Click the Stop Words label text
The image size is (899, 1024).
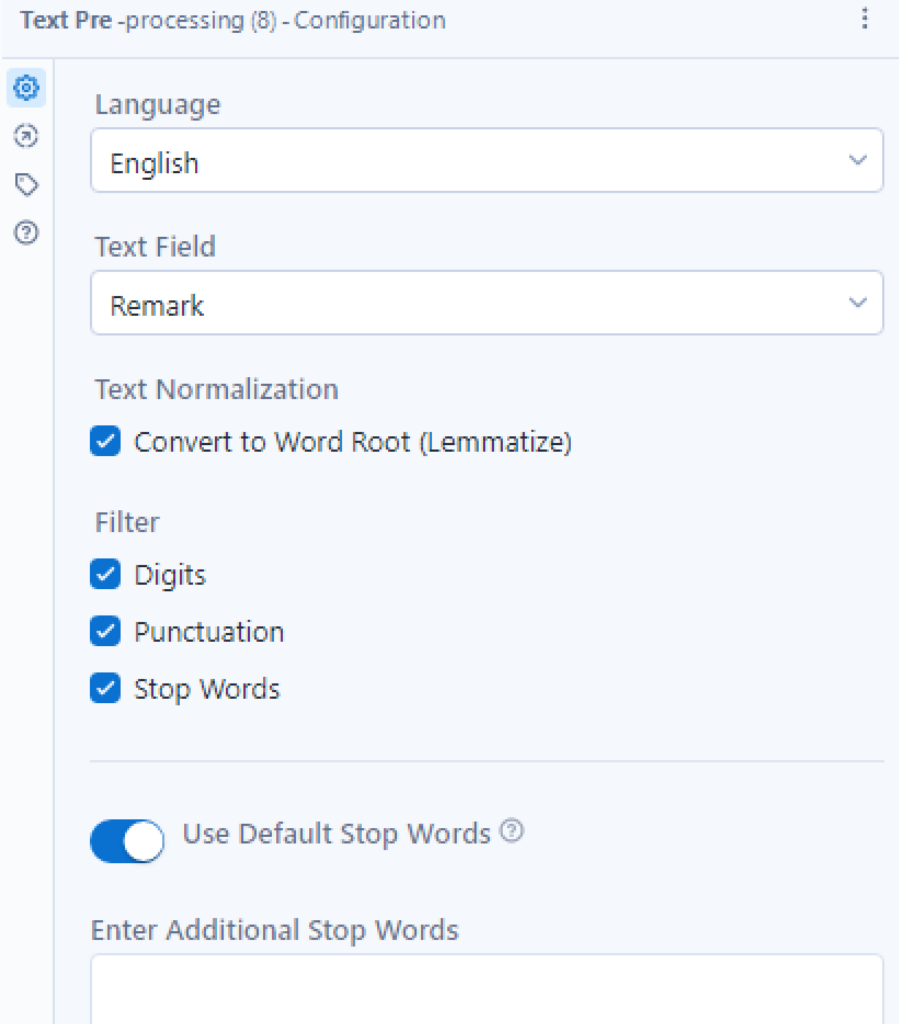point(207,690)
